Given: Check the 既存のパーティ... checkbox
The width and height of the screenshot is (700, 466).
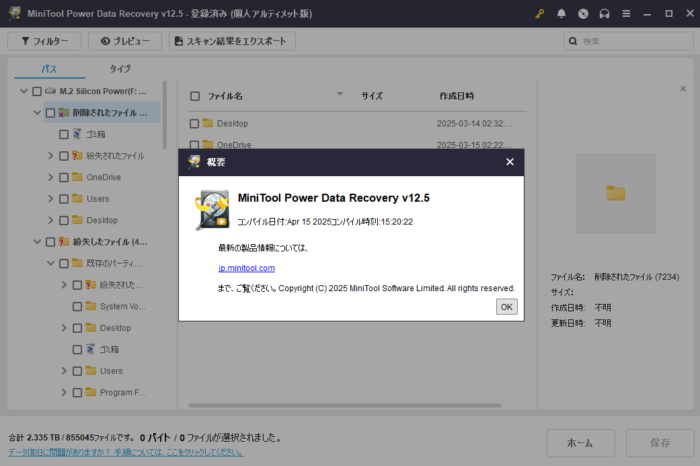Looking at the screenshot, I should 64,263.
